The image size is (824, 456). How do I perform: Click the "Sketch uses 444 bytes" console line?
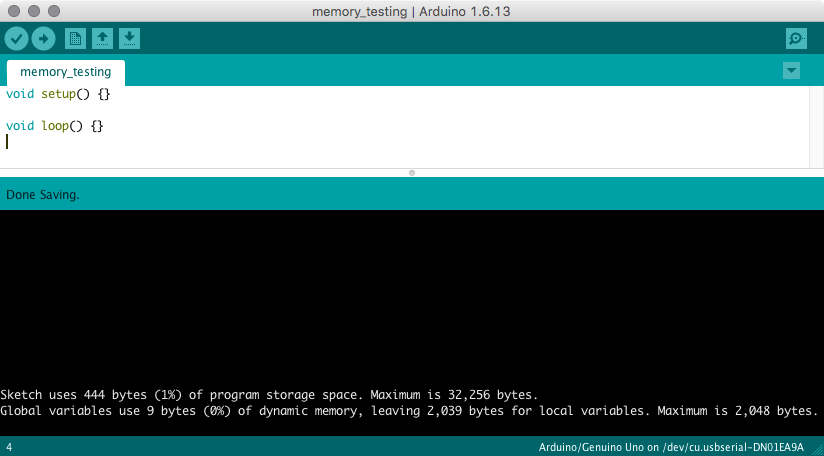(x=269, y=395)
